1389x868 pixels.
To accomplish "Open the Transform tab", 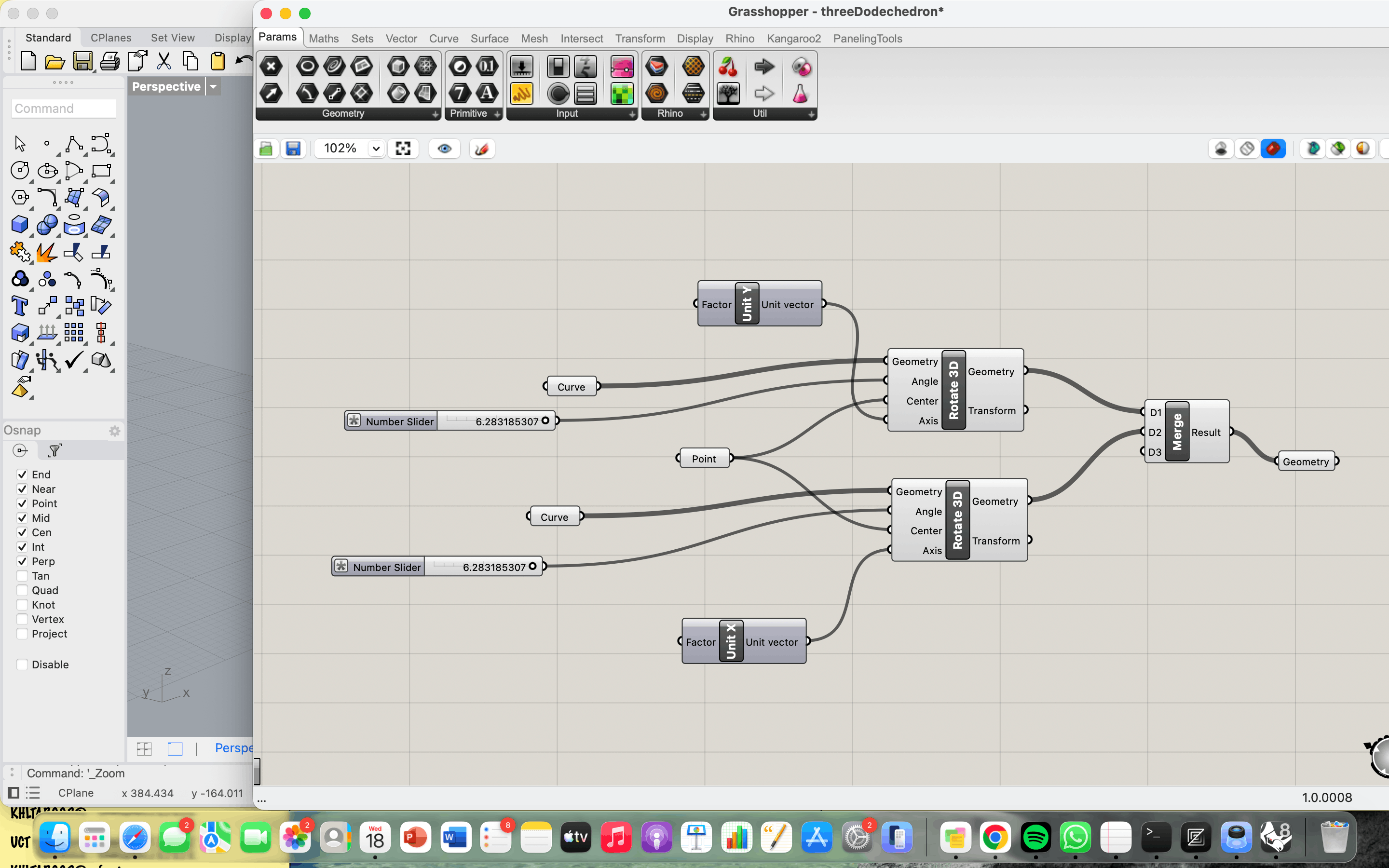I will click(640, 39).
